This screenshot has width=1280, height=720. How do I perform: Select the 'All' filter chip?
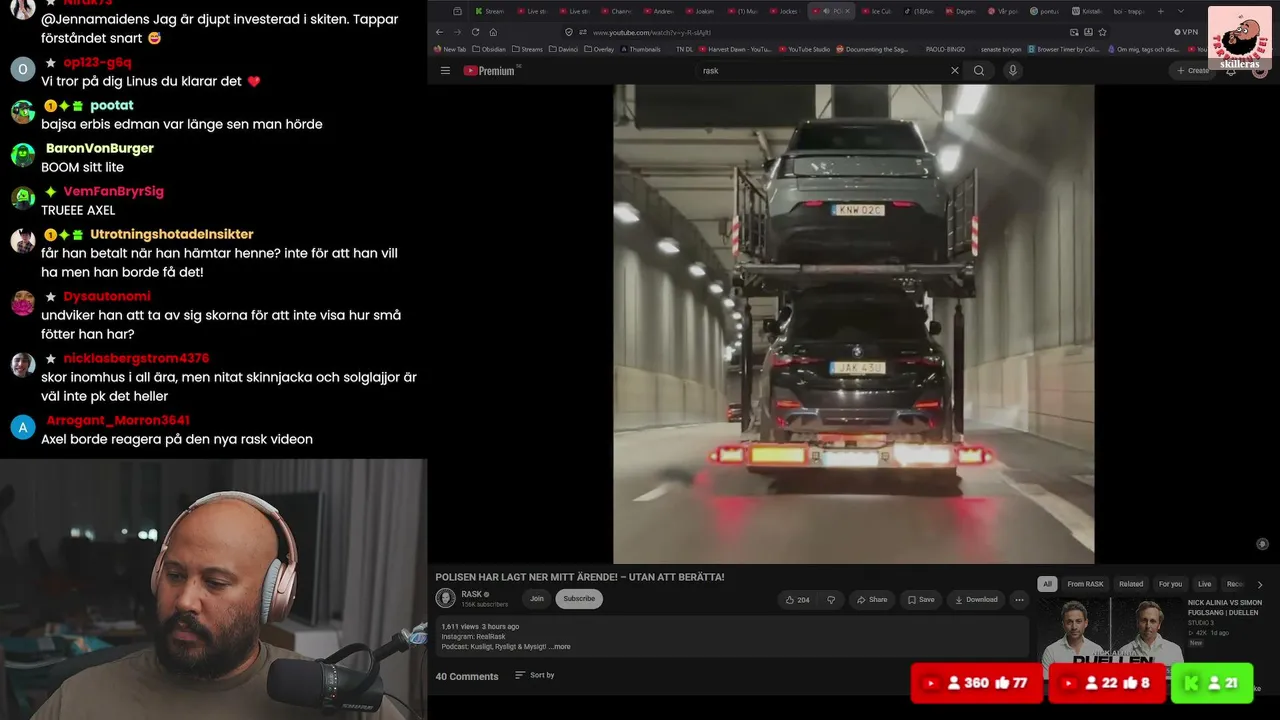pyautogui.click(x=1047, y=584)
